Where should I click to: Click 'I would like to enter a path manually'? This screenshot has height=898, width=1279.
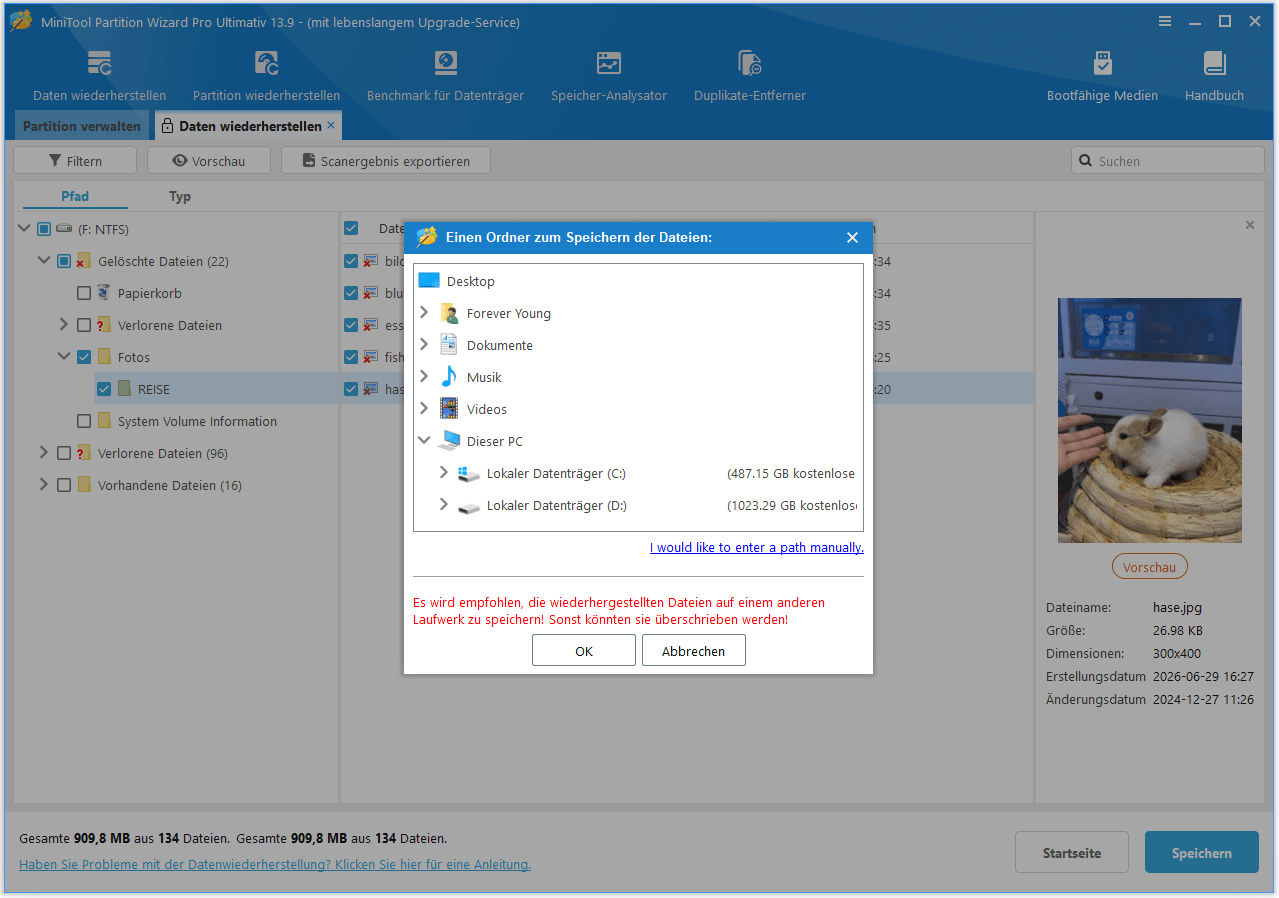pyautogui.click(x=757, y=547)
